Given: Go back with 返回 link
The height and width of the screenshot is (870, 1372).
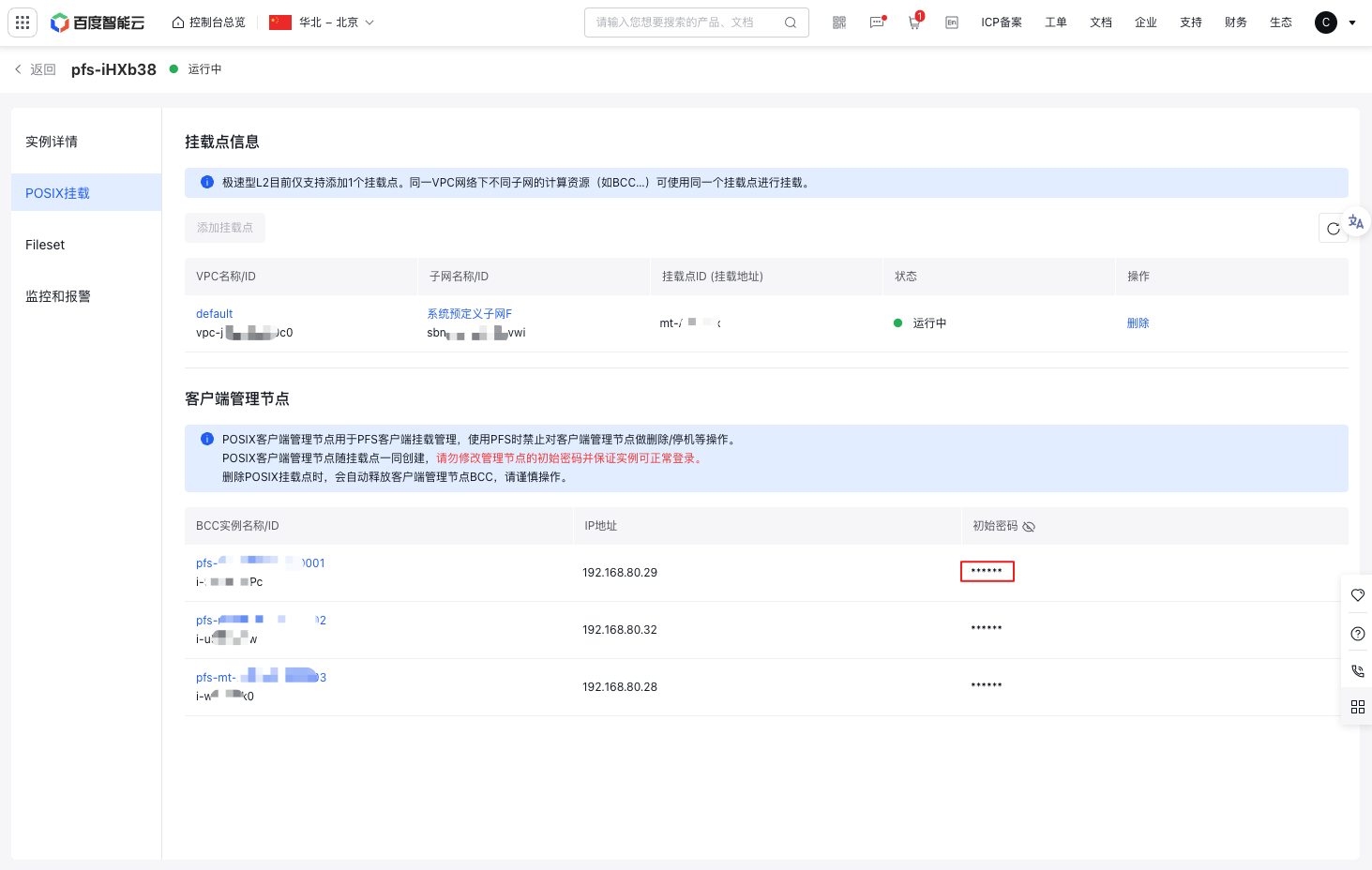Looking at the screenshot, I should click(36, 69).
